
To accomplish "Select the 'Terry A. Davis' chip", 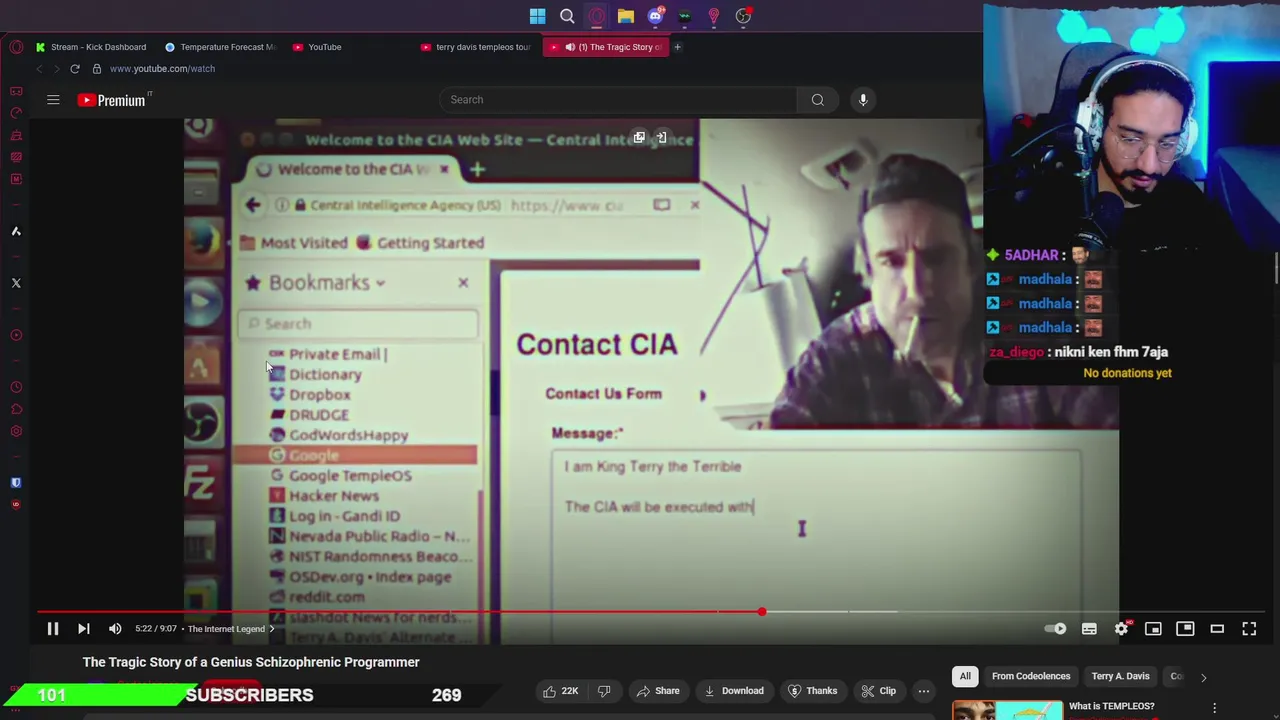I will point(1120,676).
